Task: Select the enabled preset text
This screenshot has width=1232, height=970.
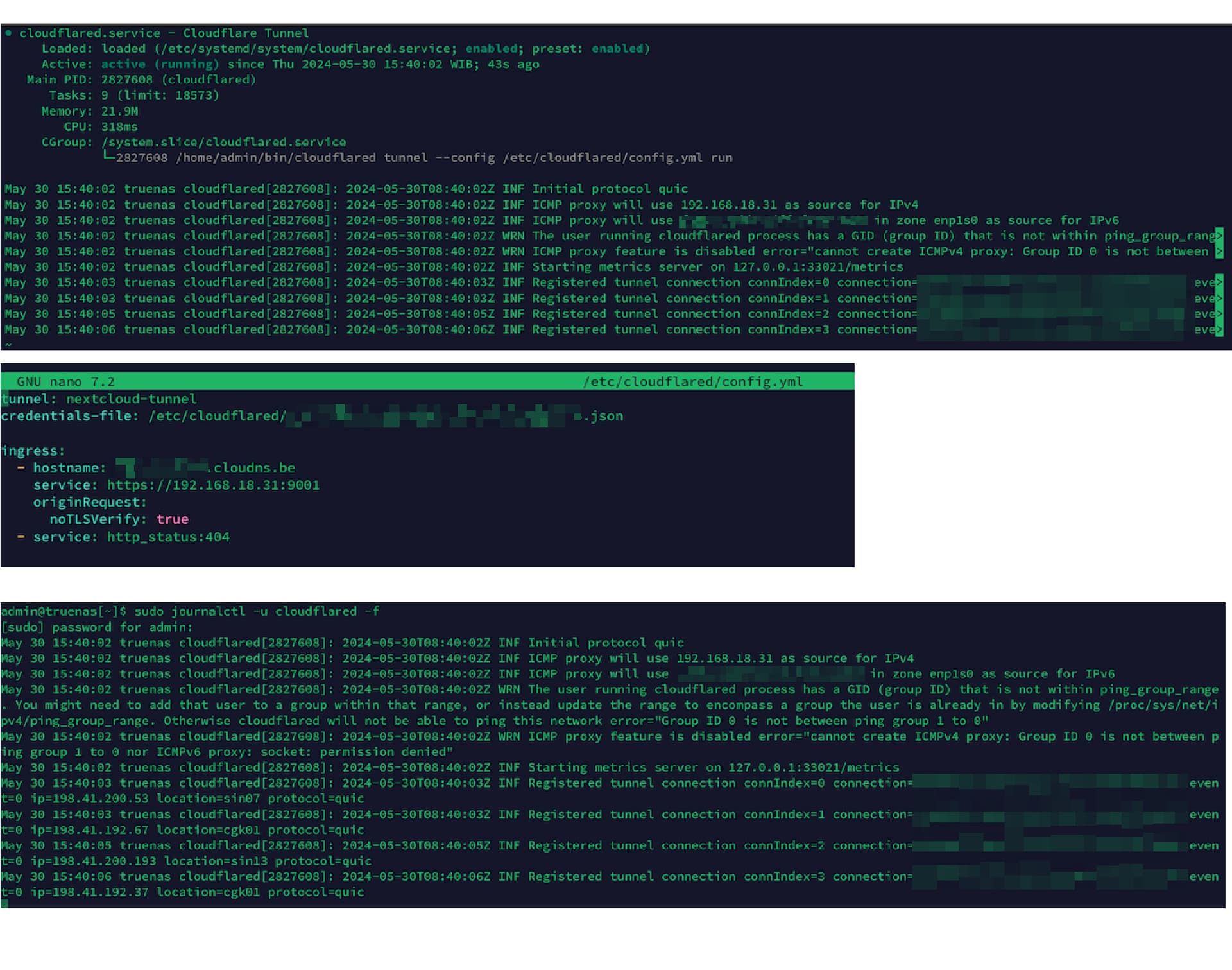Action: 618,48
